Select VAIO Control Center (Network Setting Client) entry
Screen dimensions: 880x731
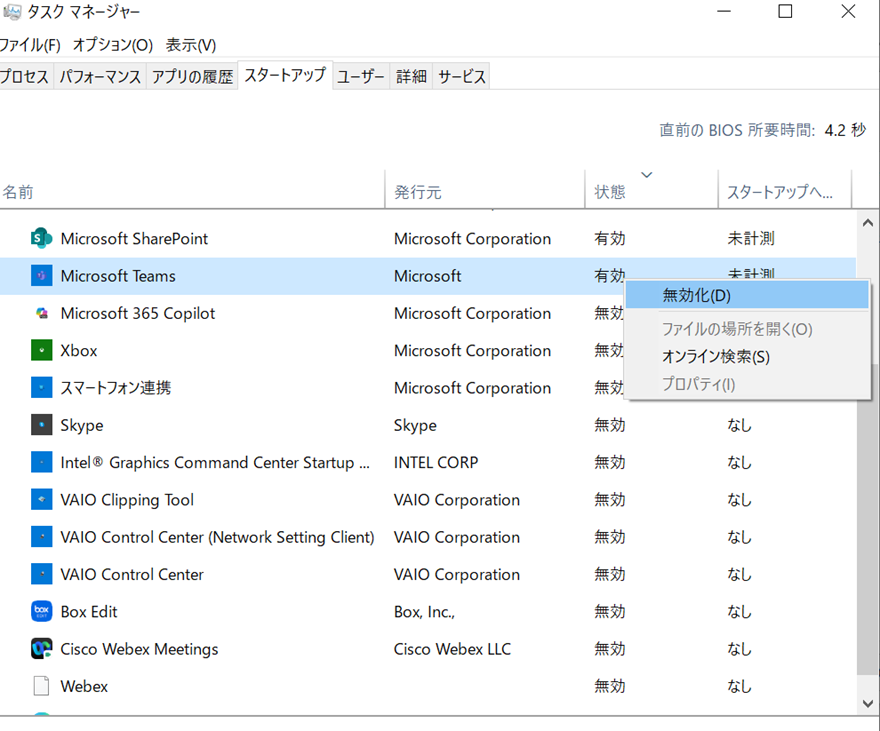pyautogui.click(x=217, y=537)
